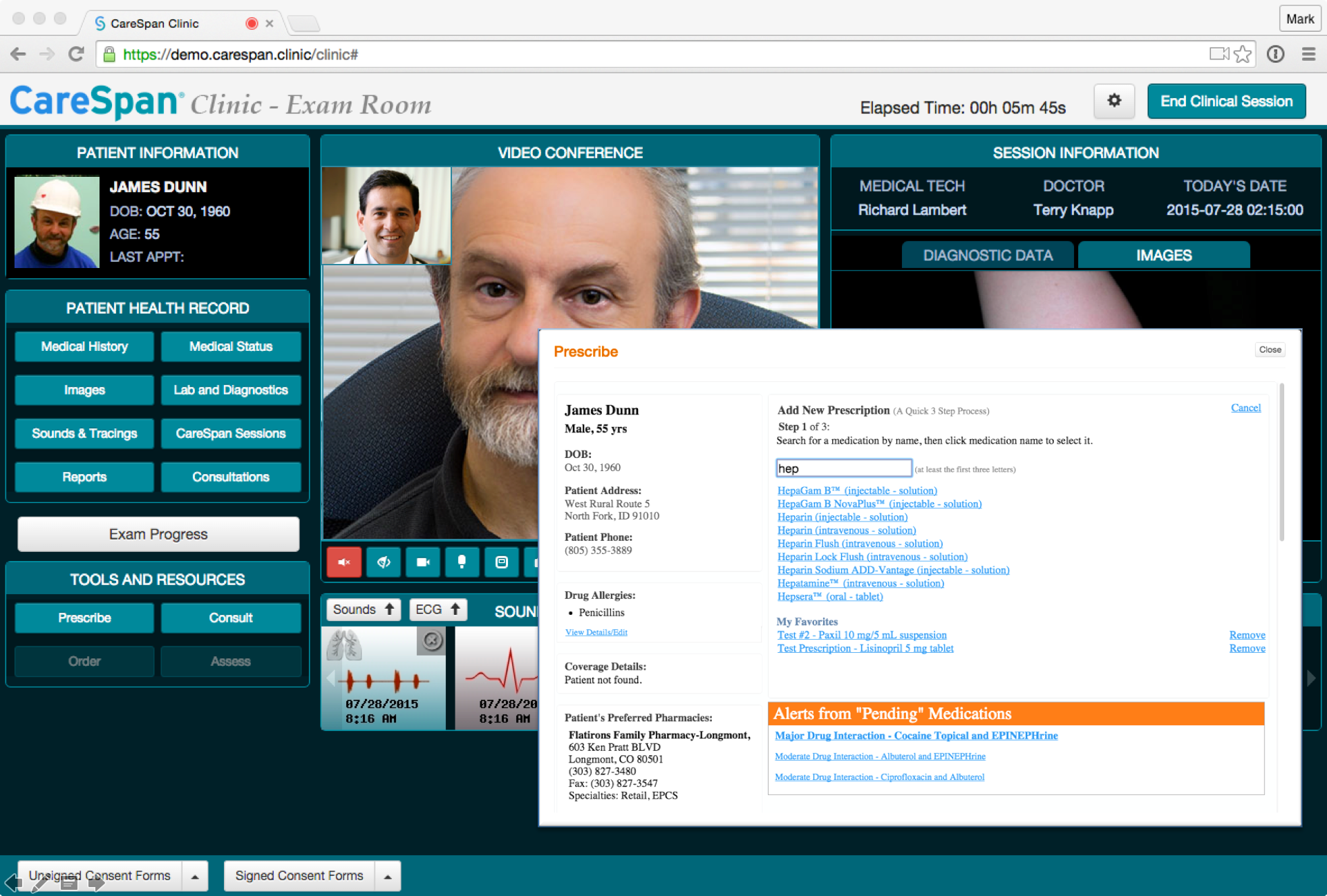
Task: Dismiss the sound recording with X icon
Action: point(432,640)
